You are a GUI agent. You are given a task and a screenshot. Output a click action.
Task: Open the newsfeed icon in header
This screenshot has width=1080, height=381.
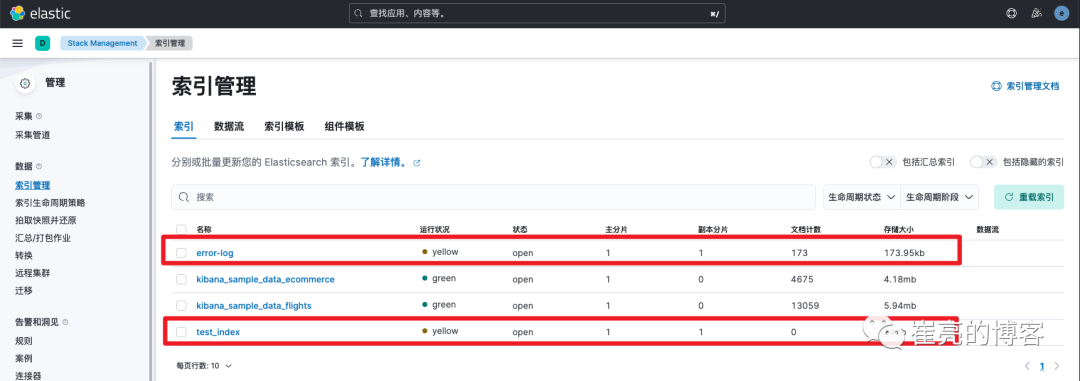[1037, 14]
